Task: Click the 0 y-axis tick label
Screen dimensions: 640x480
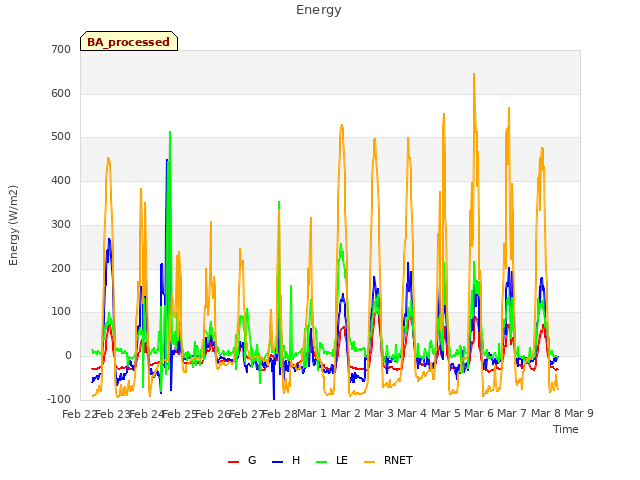Action: [x=68, y=356]
